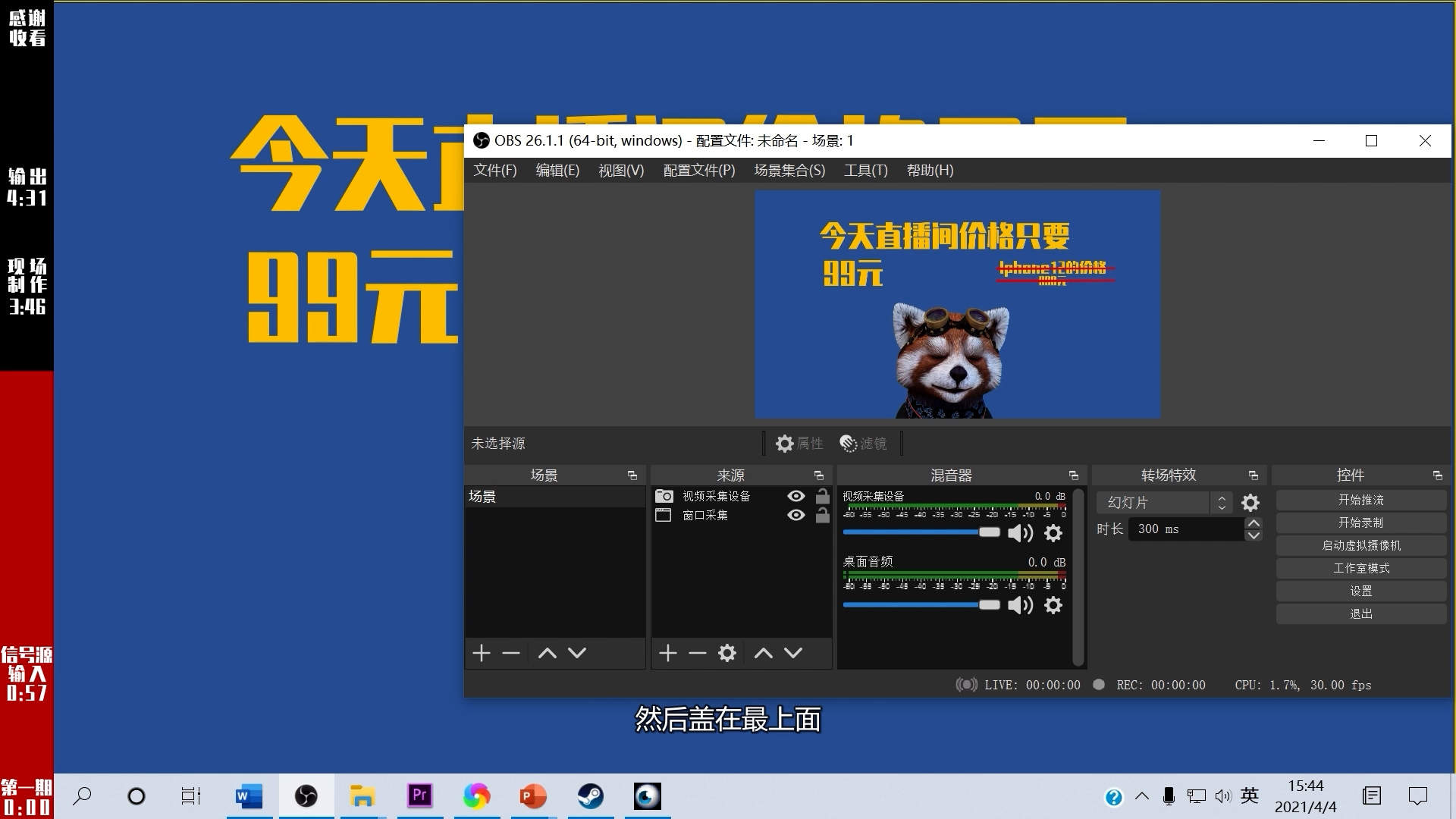The width and height of the screenshot is (1456, 819).
Task: Click the 设置 button
Action: [x=1360, y=591]
